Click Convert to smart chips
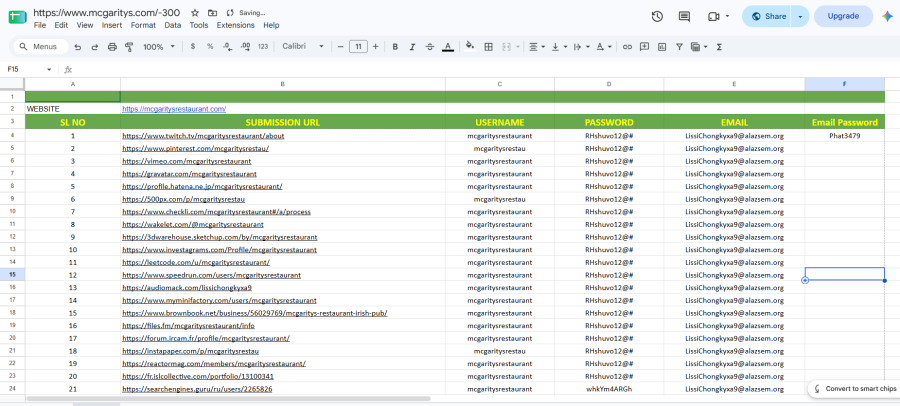This screenshot has height=406, width=900. tap(854, 389)
